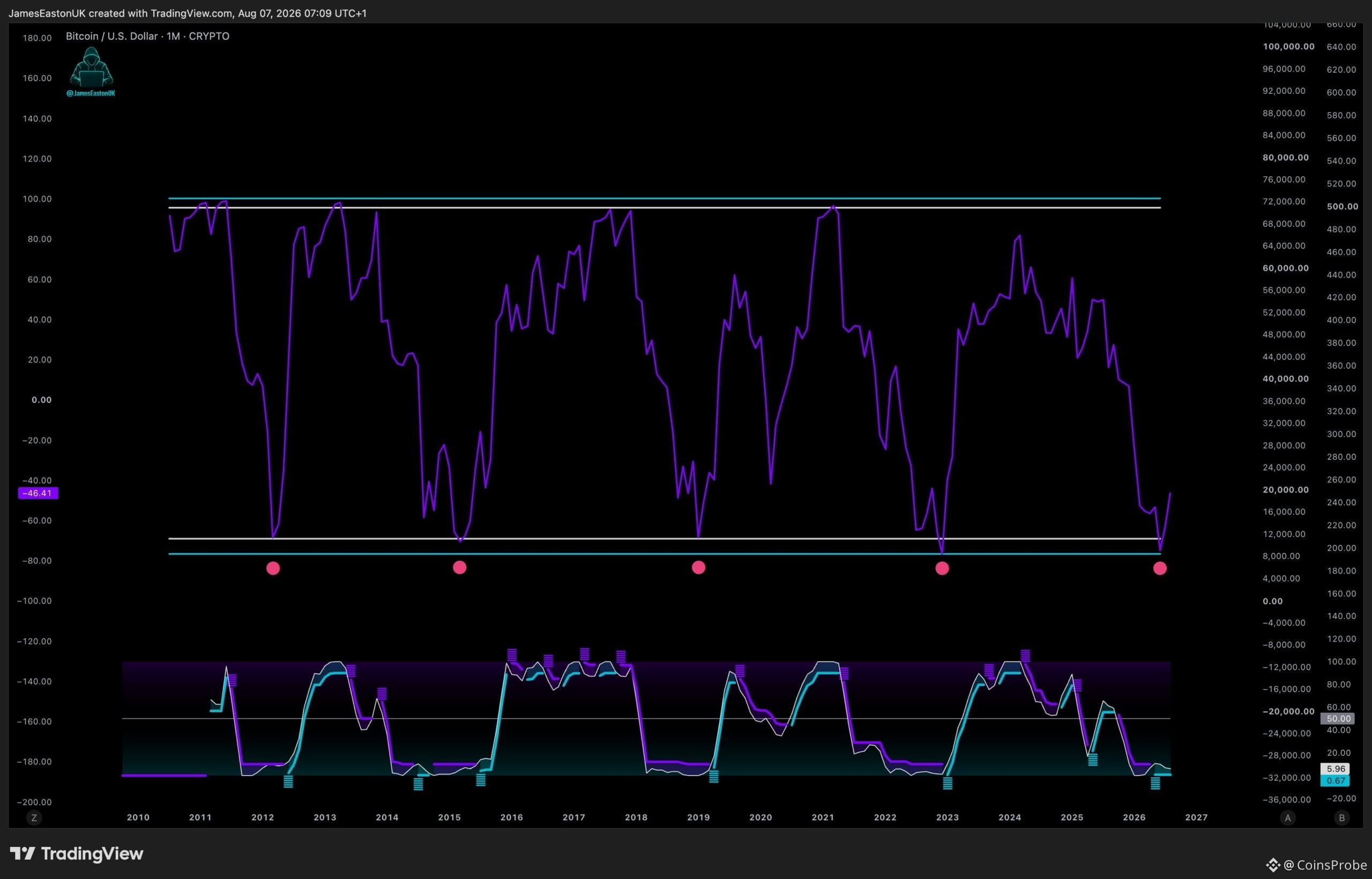Screen dimensions: 1372x879
Task: Click the 640.00 far-right scale label
Action: 1341,47
